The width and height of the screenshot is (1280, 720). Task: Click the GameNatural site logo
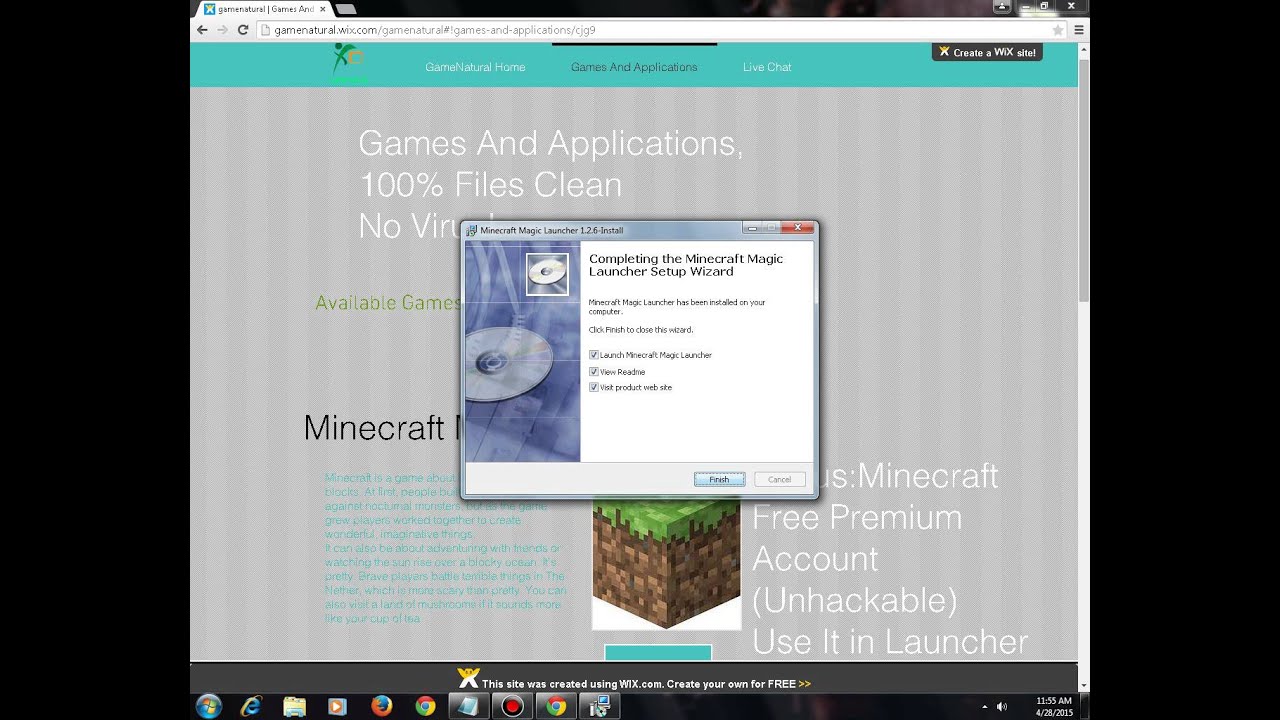[x=348, y=62]
